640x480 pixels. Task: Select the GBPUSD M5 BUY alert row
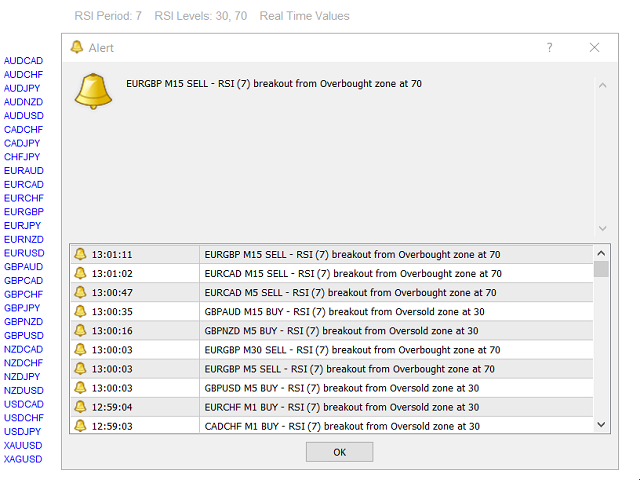pos(340,387)
